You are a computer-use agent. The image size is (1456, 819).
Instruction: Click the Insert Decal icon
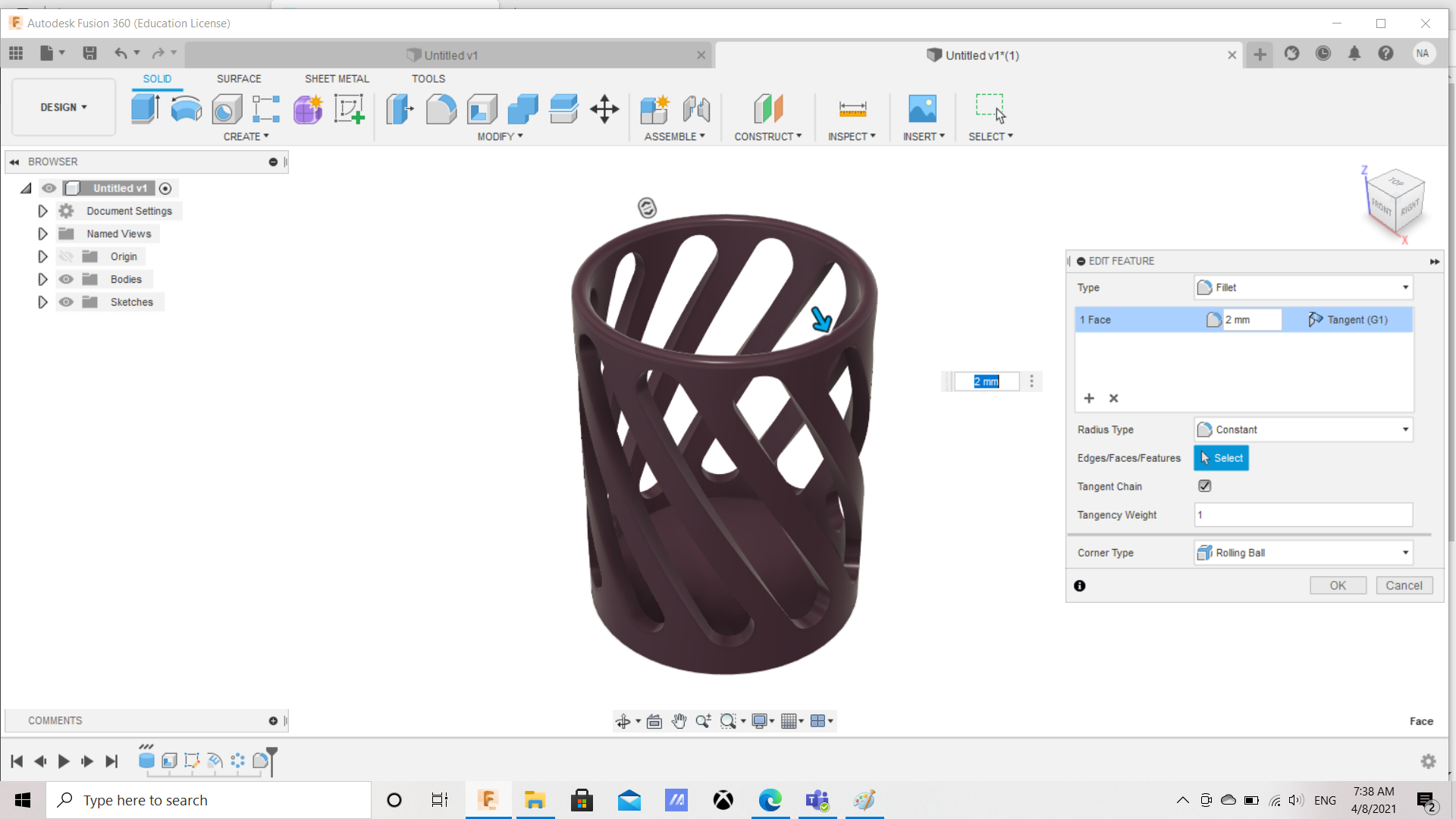(923, 109)
